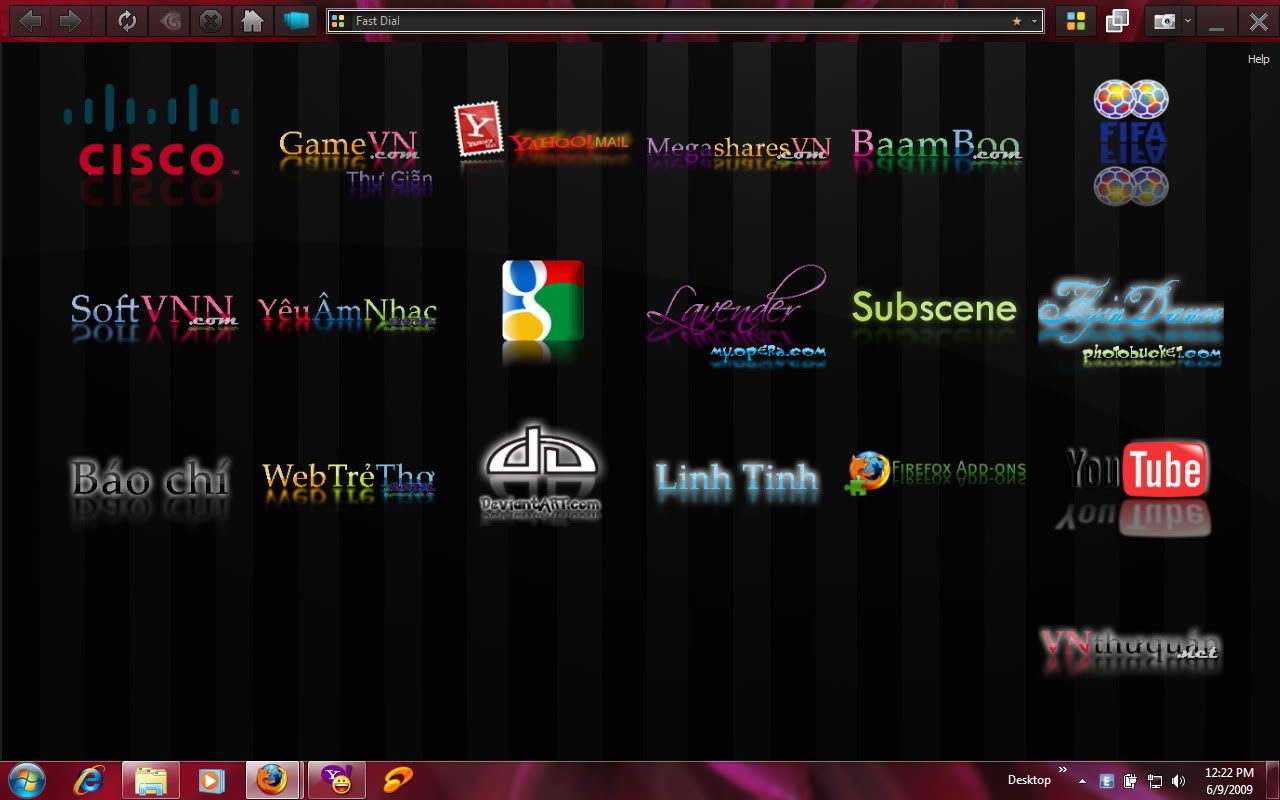Screen dimensions: 1280x800
Task: Switch to Firefox in the taskbar
Action: 271,780
